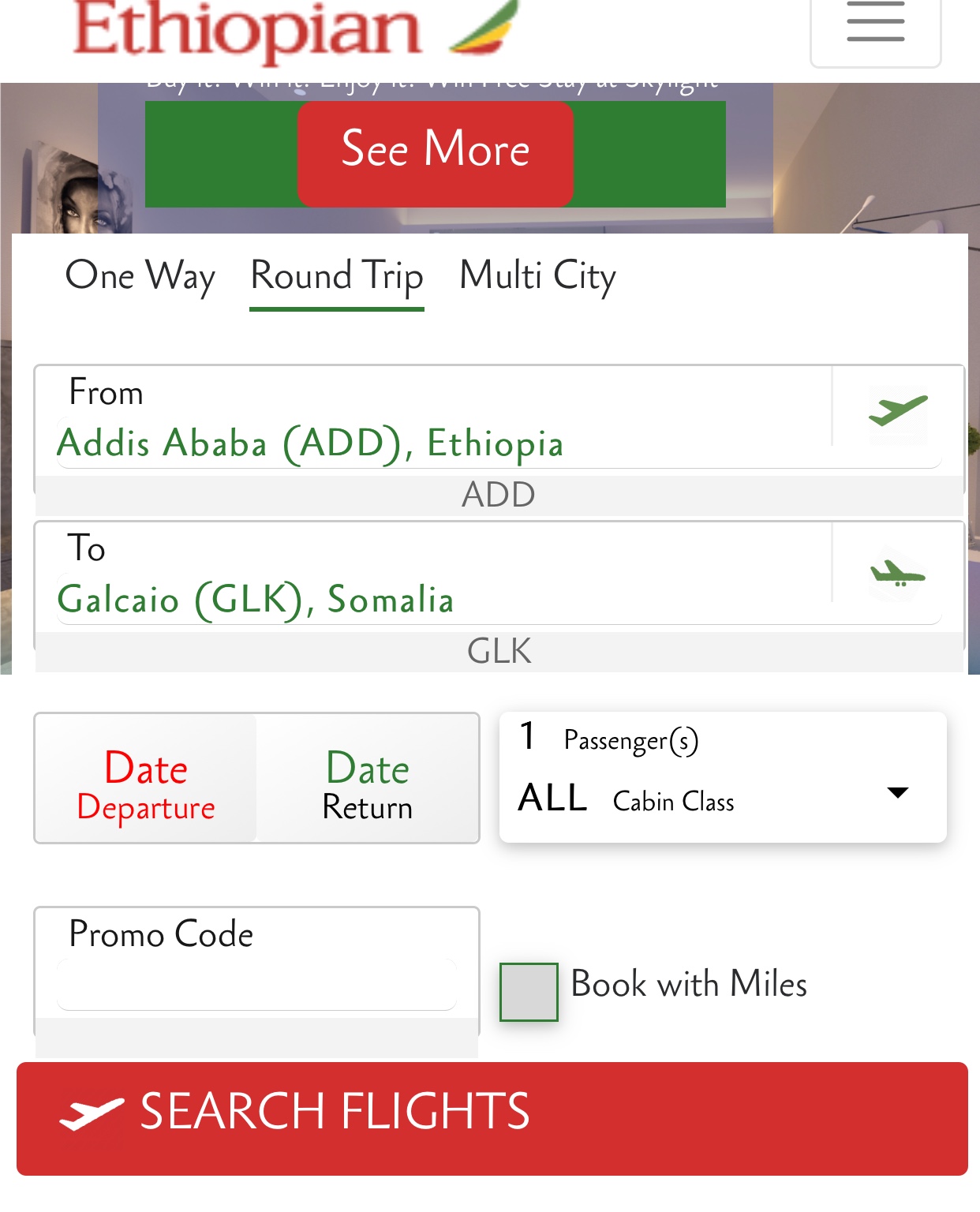Enable the Book with Miles checkbox
980x1212 pixels.
click(x=529, y=992)
